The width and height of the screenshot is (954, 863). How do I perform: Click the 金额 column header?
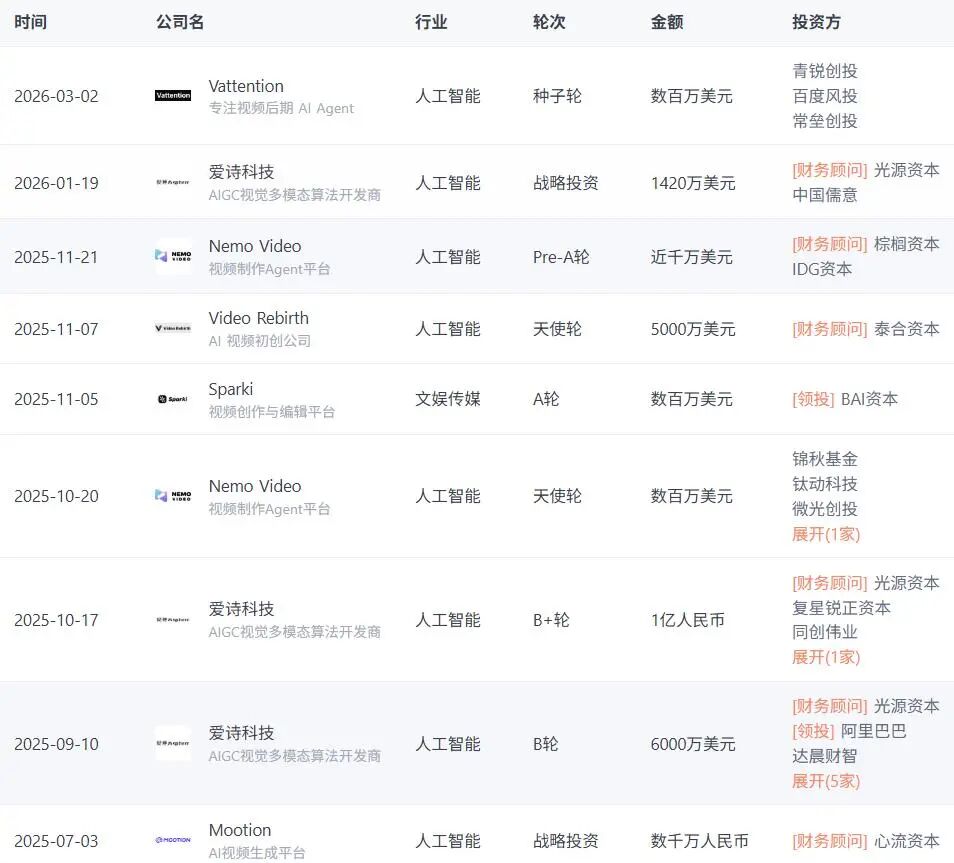tap(667, 22)
